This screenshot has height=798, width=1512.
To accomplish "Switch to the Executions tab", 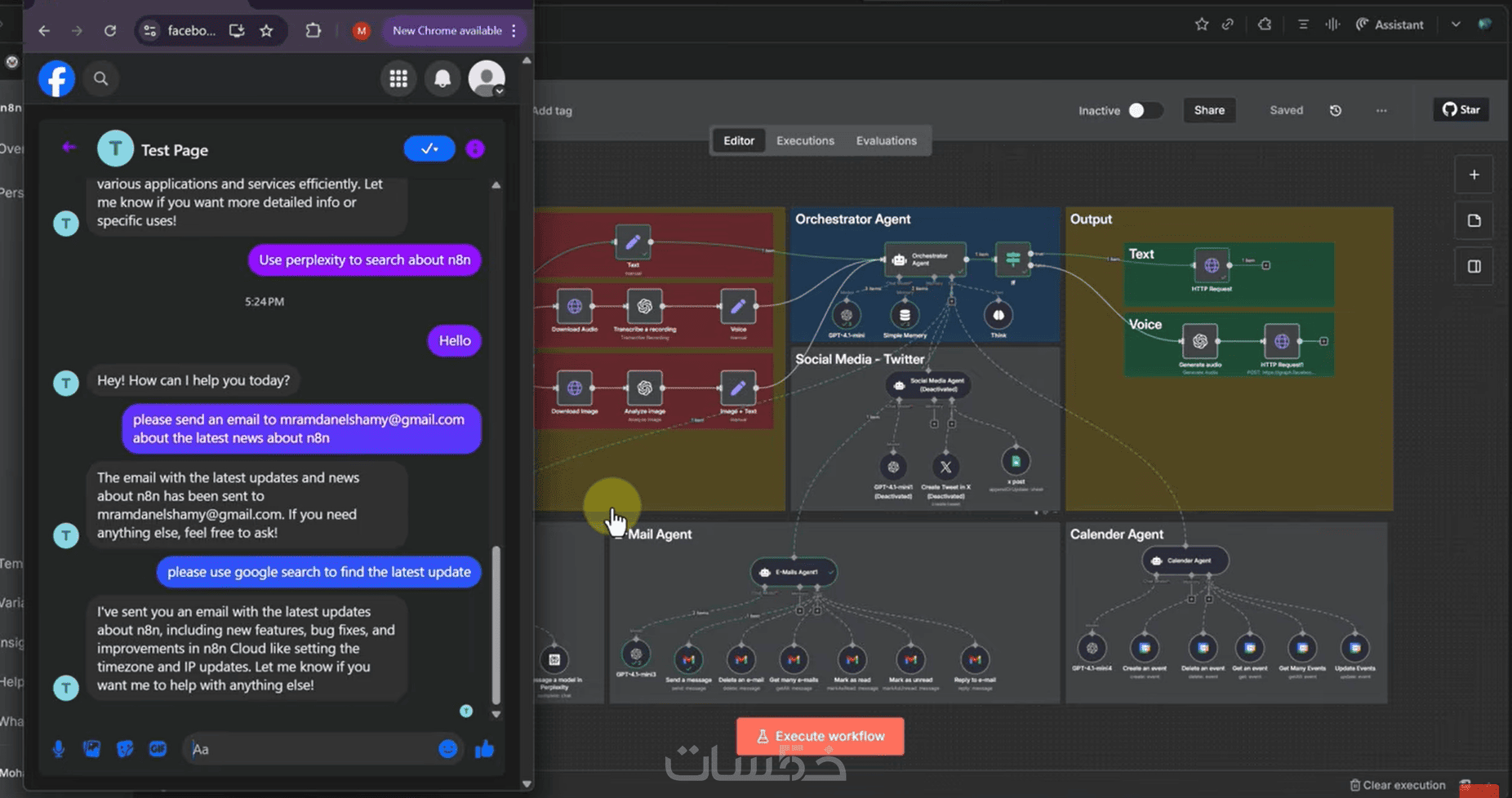I will (805, 140).
